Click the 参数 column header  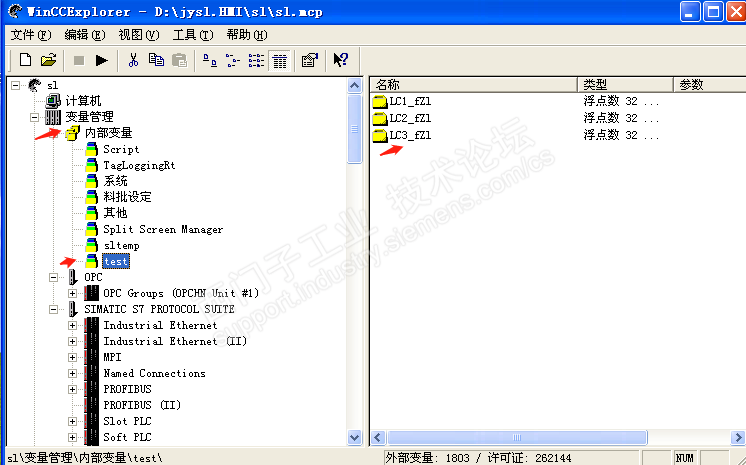(710, 85)
